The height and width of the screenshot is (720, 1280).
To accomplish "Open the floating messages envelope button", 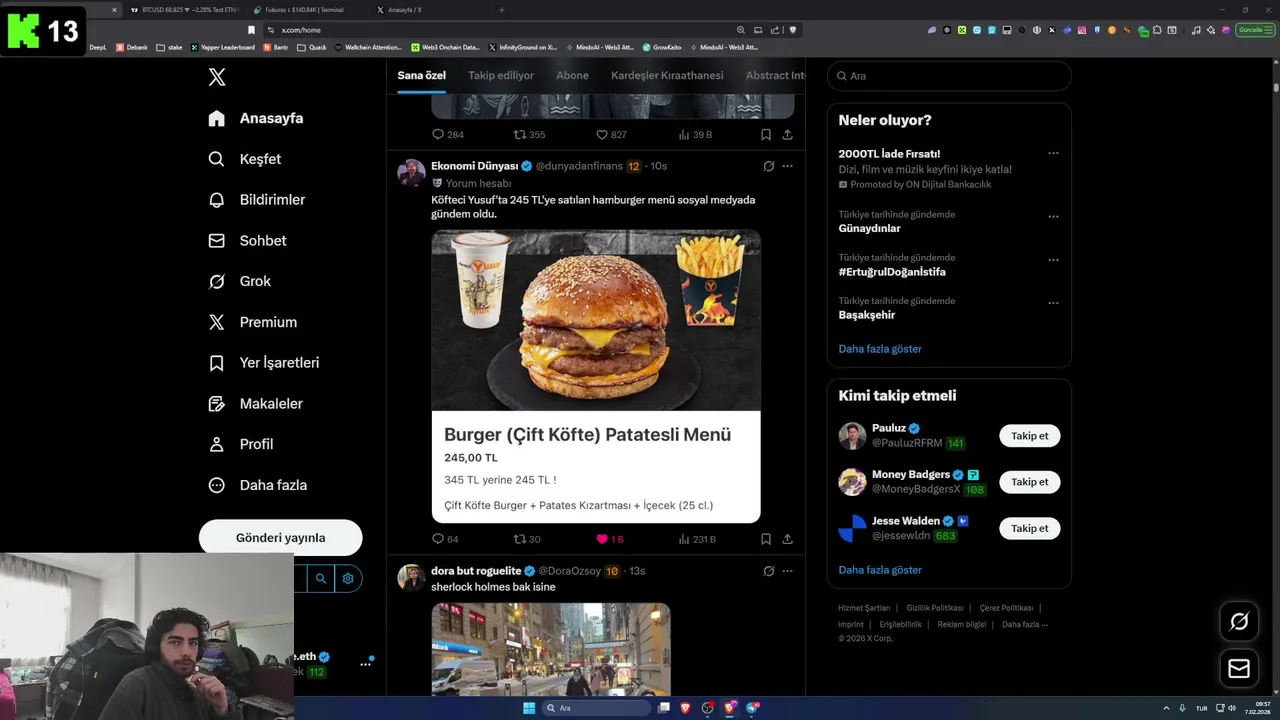I will 1239,668.
